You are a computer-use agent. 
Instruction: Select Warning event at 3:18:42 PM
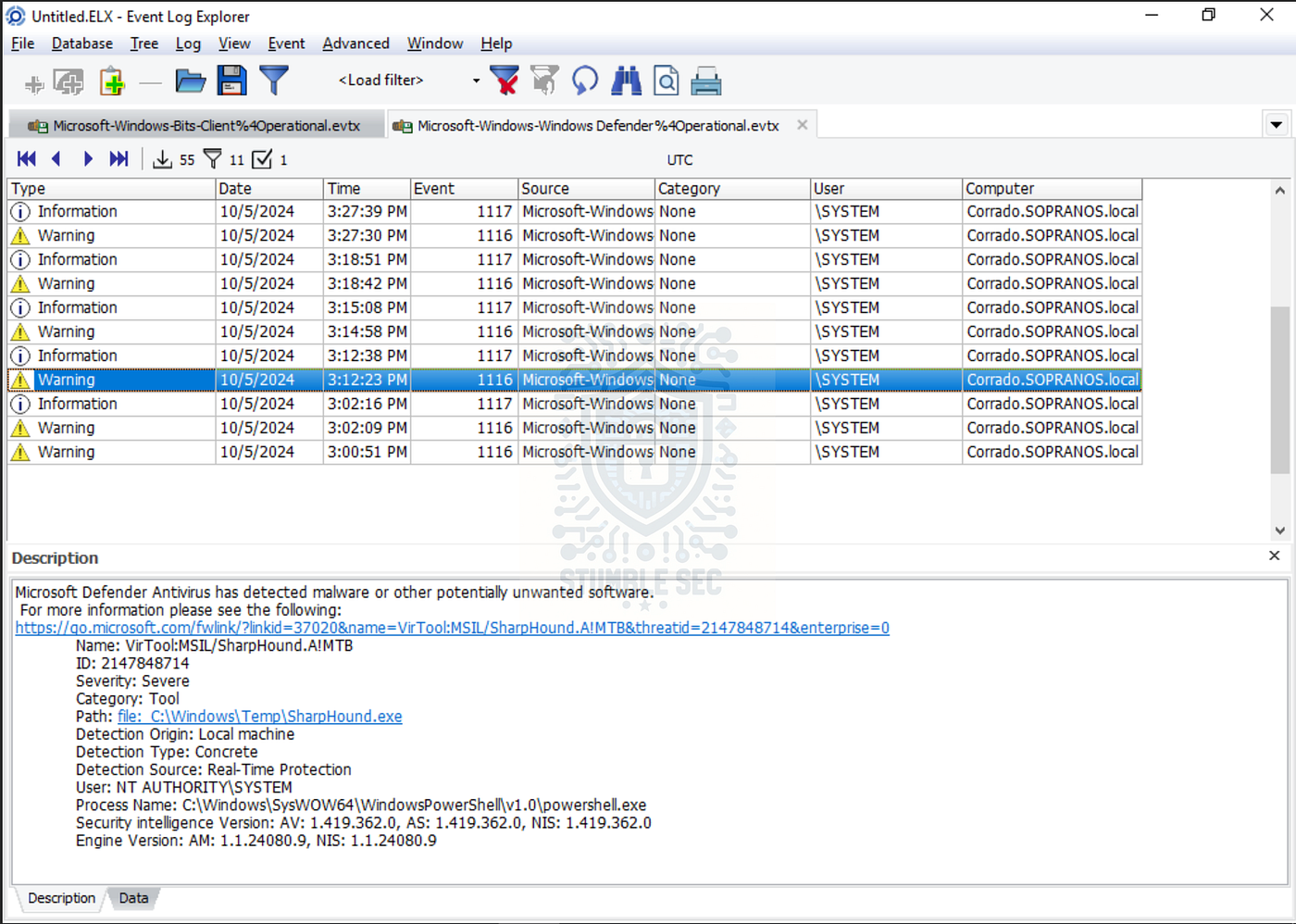click(x=574, y=284)
